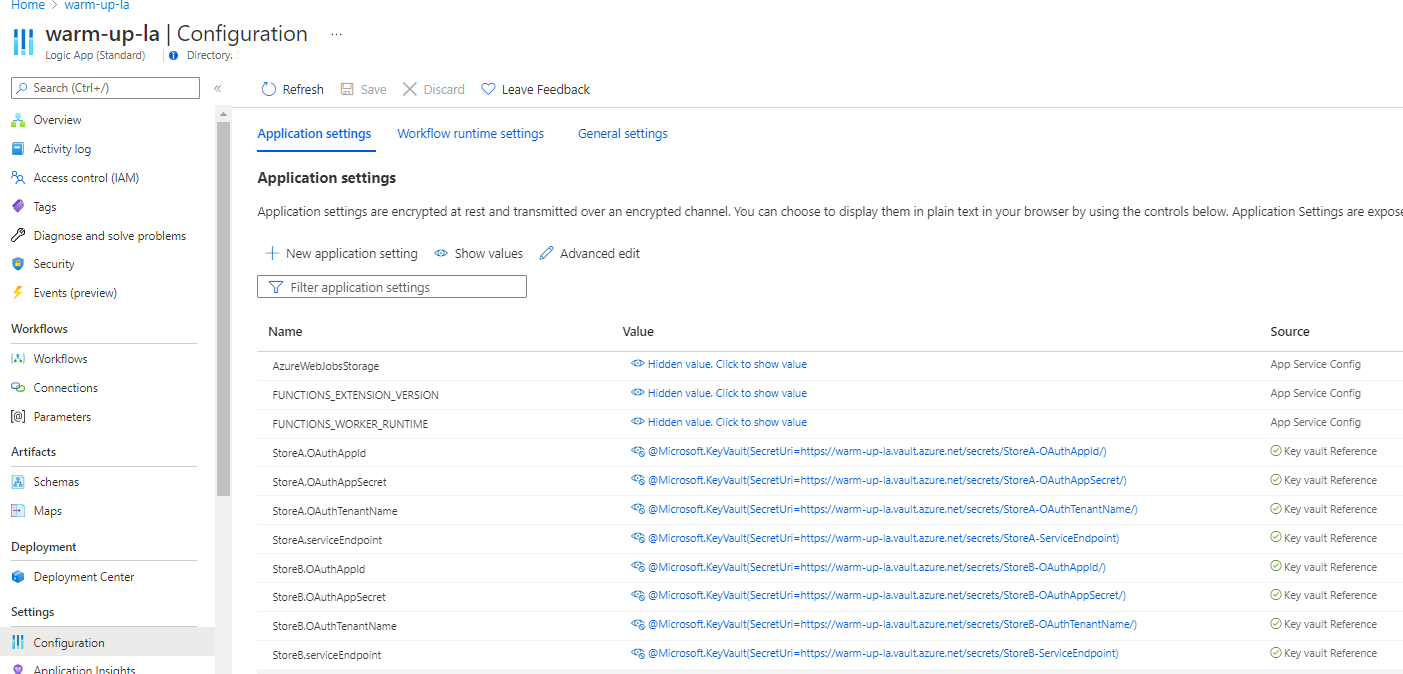Click the StoreA-OAuthTenantName KeyVault reference value
Viewport: 1403px width, 674px height.
tap(893, 509)
